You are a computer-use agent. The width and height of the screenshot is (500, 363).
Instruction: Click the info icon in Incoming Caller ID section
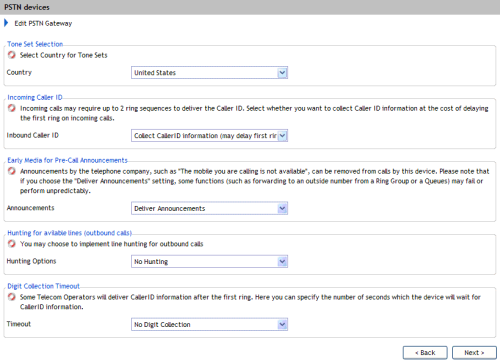pyautogui.click(x=12, y=108)
